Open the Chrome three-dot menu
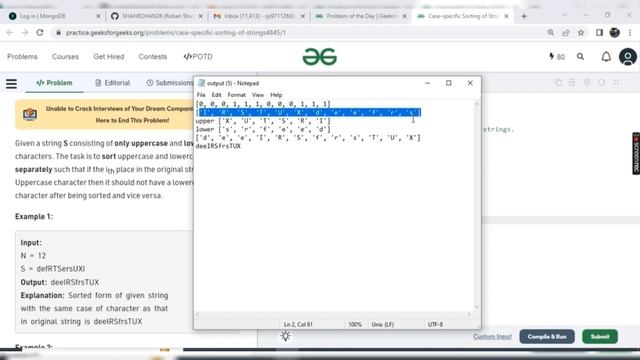Image resolution: width=640 pixels, height=360 pixels. [630, 32]
